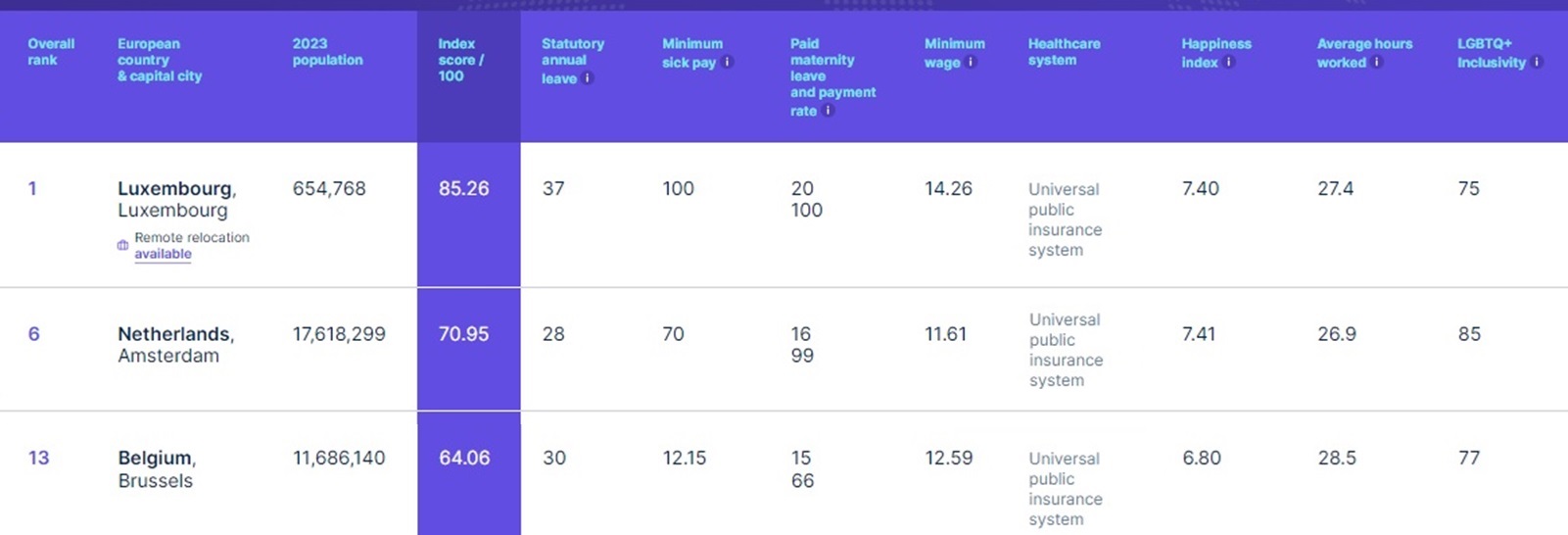Click info icon beside Statutory annual leave
This screenshot has height=535, width=1568.
click(588, 78)
